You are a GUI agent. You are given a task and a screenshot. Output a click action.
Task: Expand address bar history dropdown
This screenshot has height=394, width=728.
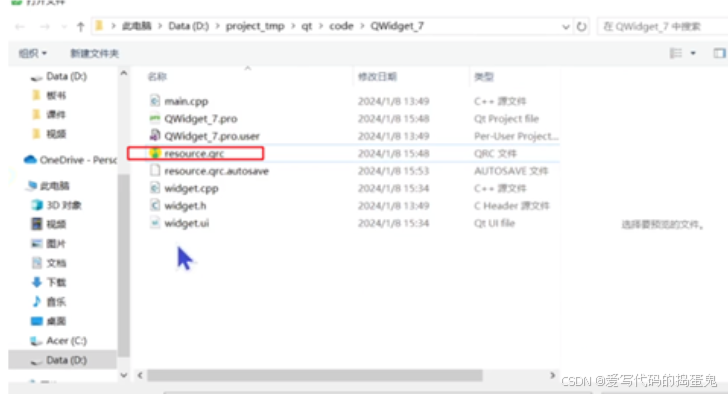(566, 26)
